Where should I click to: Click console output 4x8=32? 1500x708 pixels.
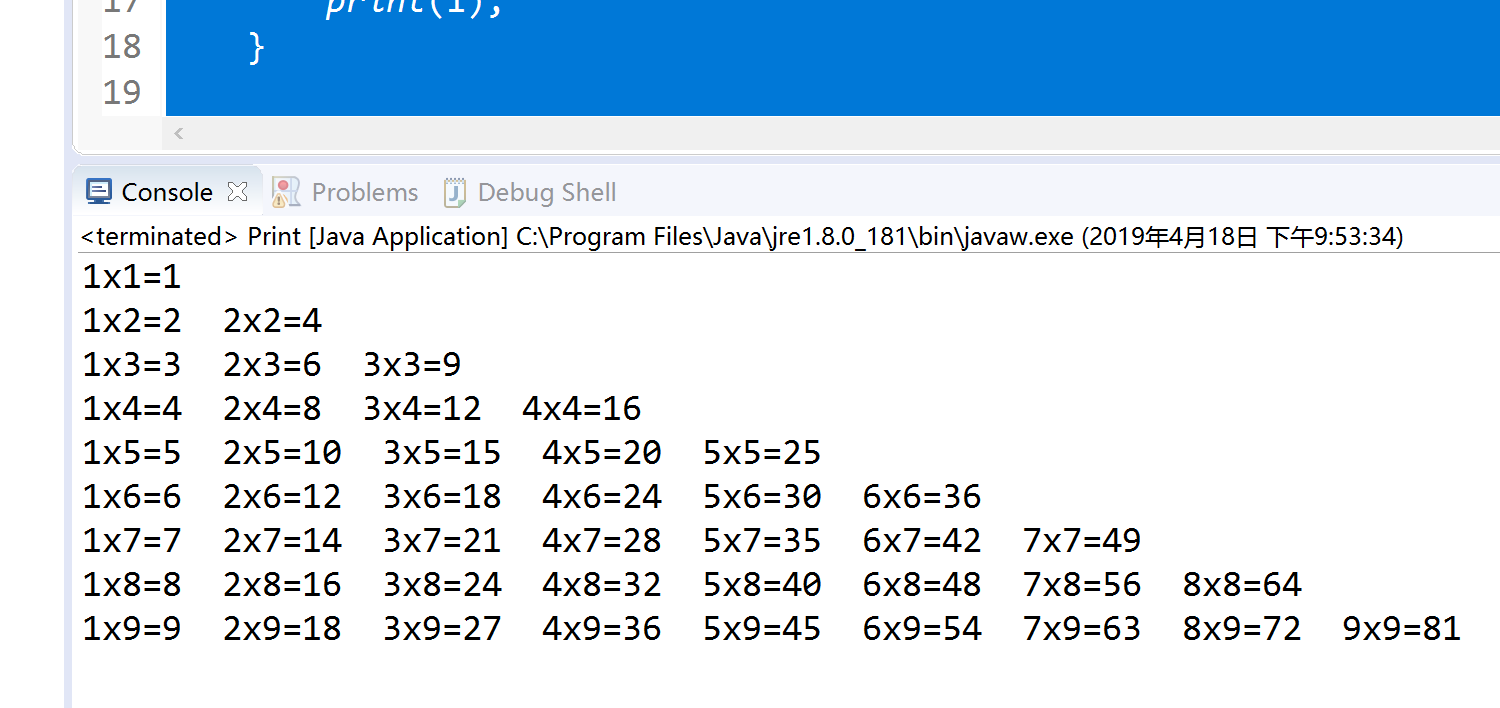[x=602, y=585]
